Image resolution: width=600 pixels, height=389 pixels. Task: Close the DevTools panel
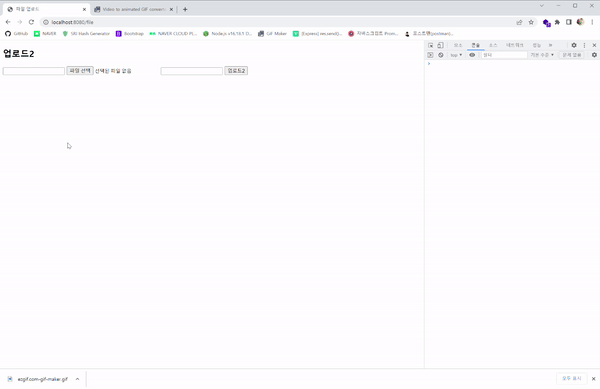(x=594, y=45)
